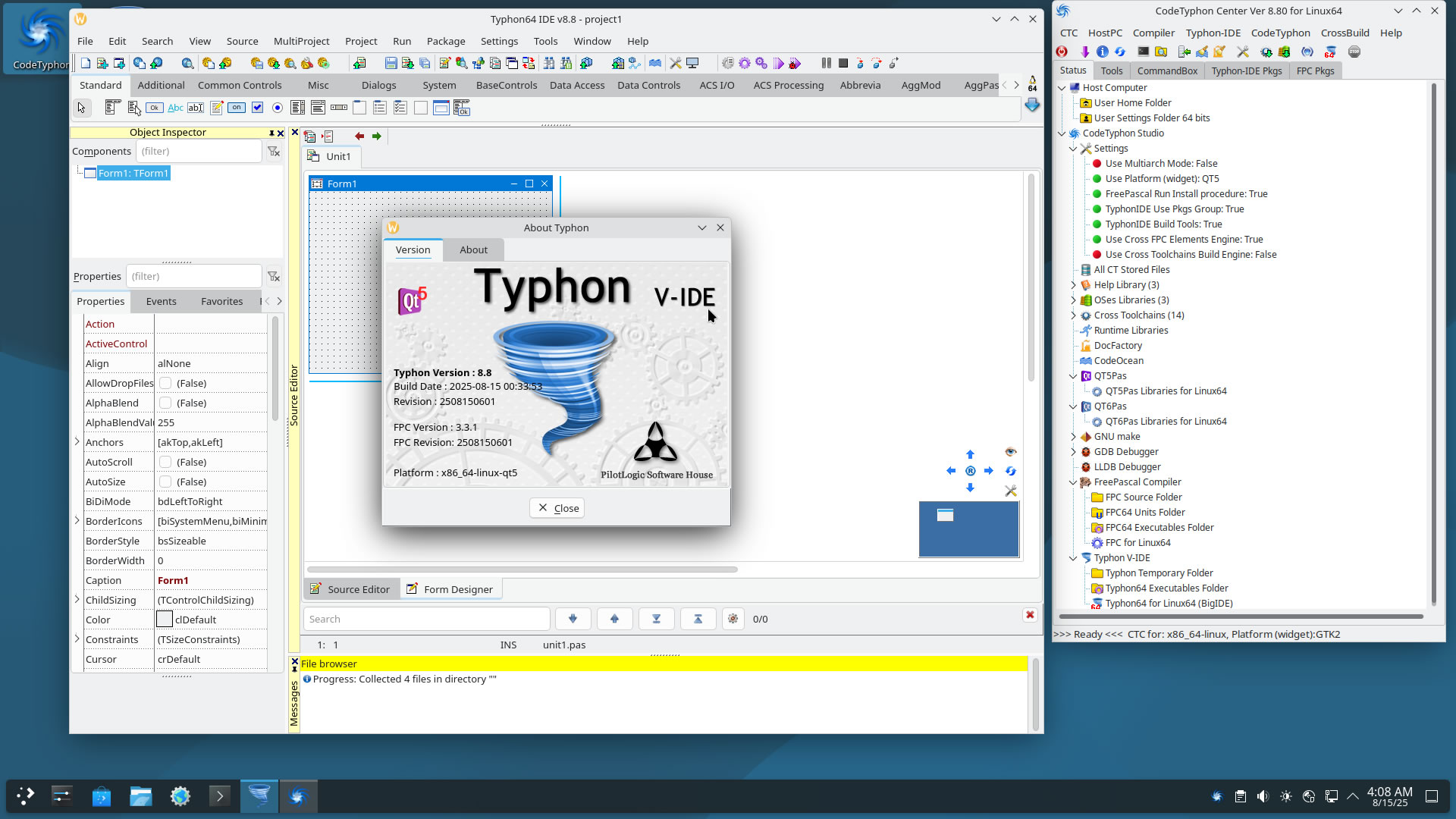This screenshot has height=819, width=1456.
Task: Select the TScrollBar component in palette
Action: [339, 108]
